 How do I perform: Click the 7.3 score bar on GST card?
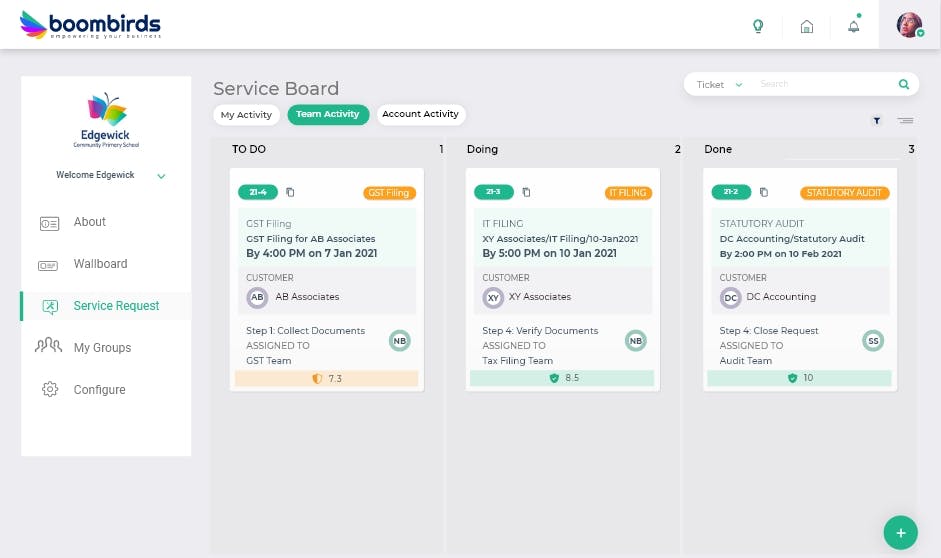[327, 379]
